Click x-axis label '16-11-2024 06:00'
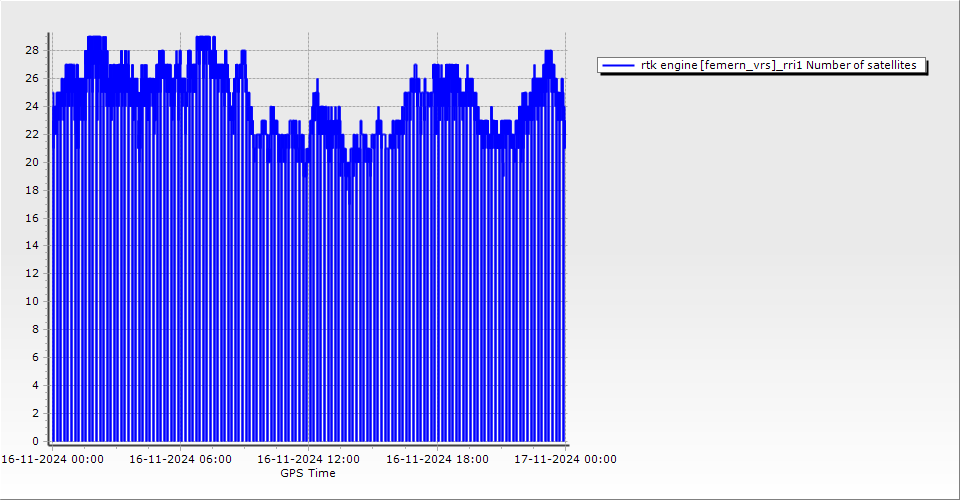The width and height of the screenshot is (960, 500). click(180, 460)
